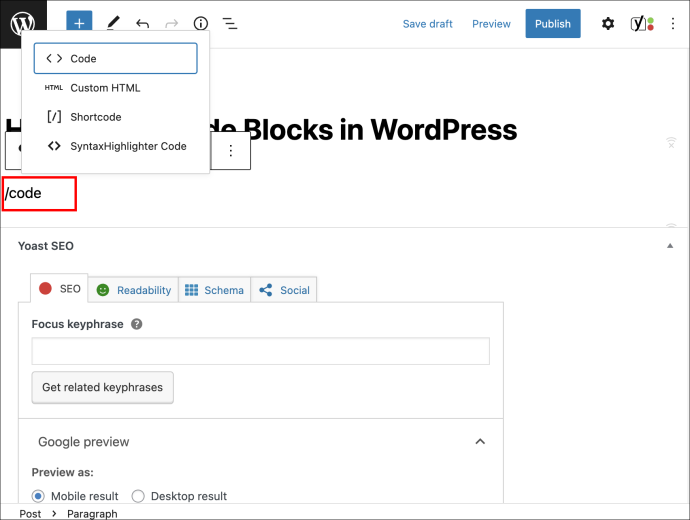This screenshot has height=520, width=690.
Task: Click Get related keyphrases button
Action: [x=103, y=387]
